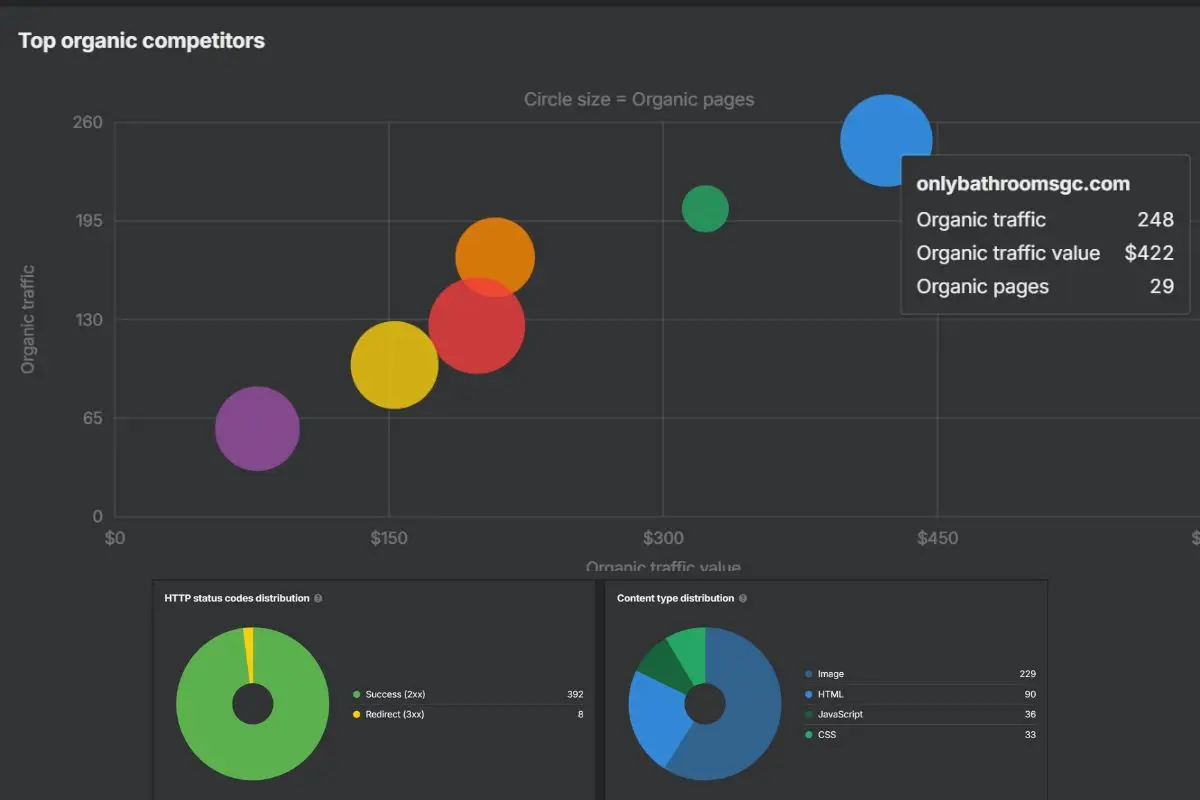Open the HTTP status codes distribution help icon

click(x=318, y=598)
